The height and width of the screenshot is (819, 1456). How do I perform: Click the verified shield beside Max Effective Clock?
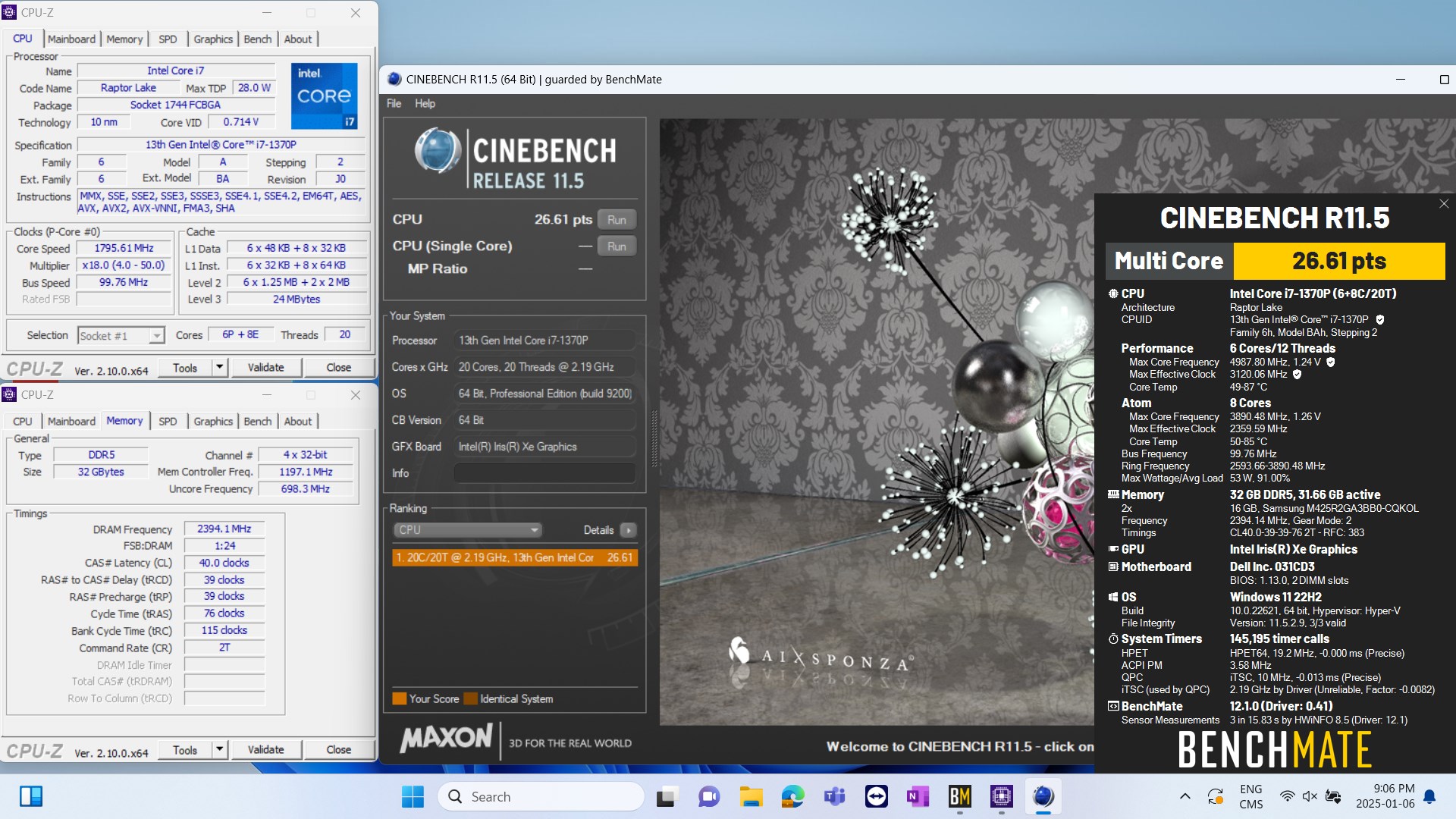pyautogui.click(x=1297, y=375)
